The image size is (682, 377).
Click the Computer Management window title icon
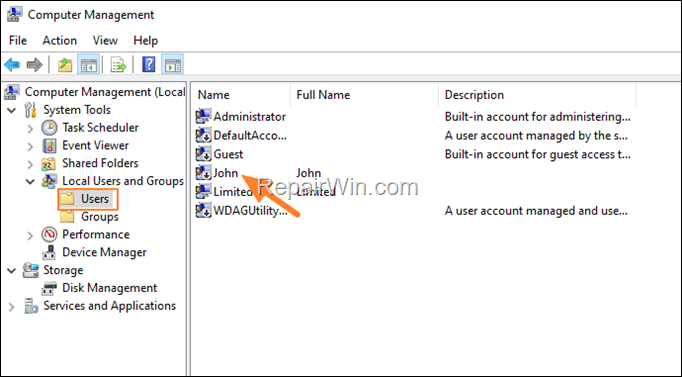(14, 14)
